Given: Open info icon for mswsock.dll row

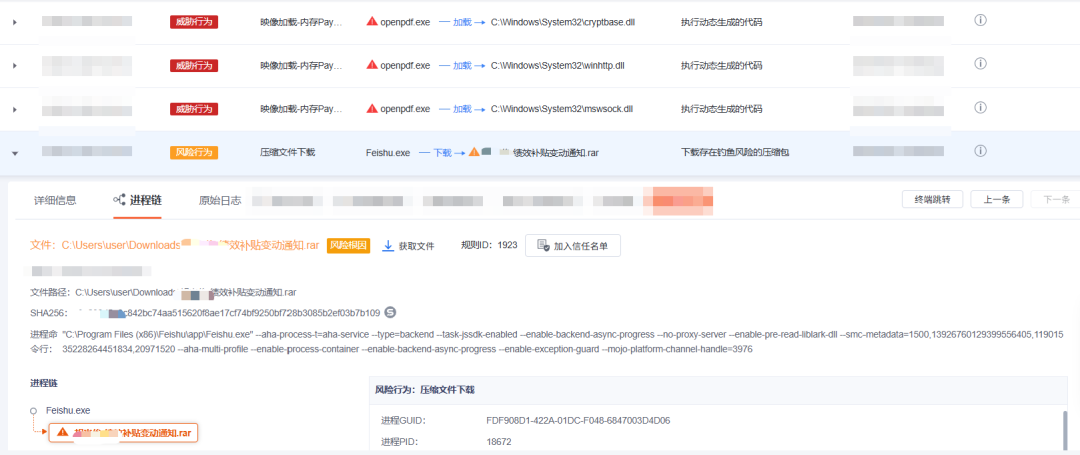Looking at the screenshot, I should pyautogui.click(x=981, y=107).
